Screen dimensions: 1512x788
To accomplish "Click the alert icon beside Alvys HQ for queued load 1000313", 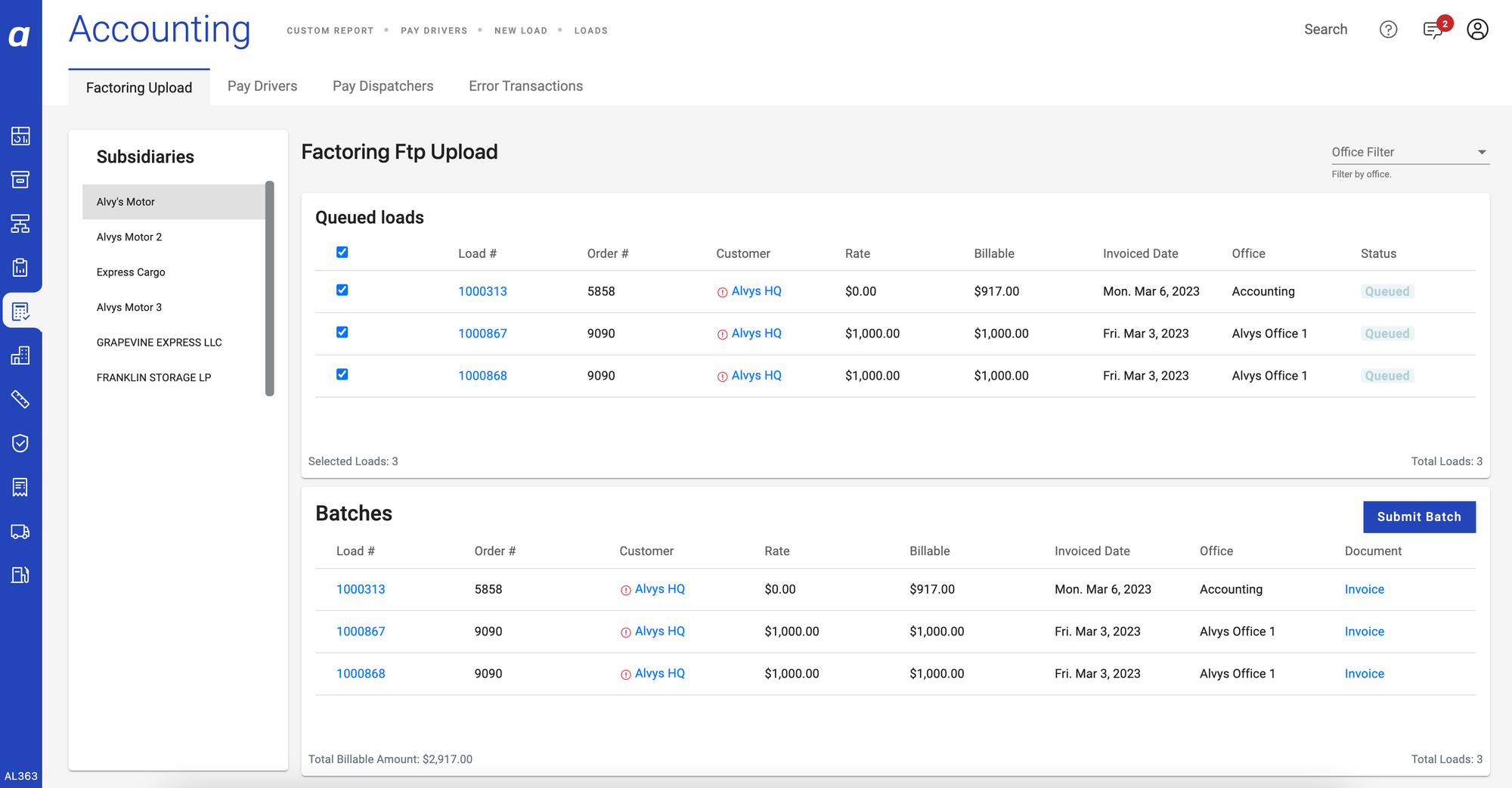I will click(x=722, y=292).
